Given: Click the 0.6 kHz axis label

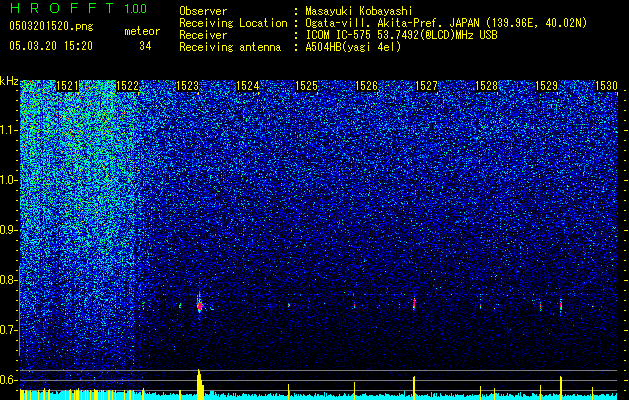Looking at the screenshot, I should point(9,380).
